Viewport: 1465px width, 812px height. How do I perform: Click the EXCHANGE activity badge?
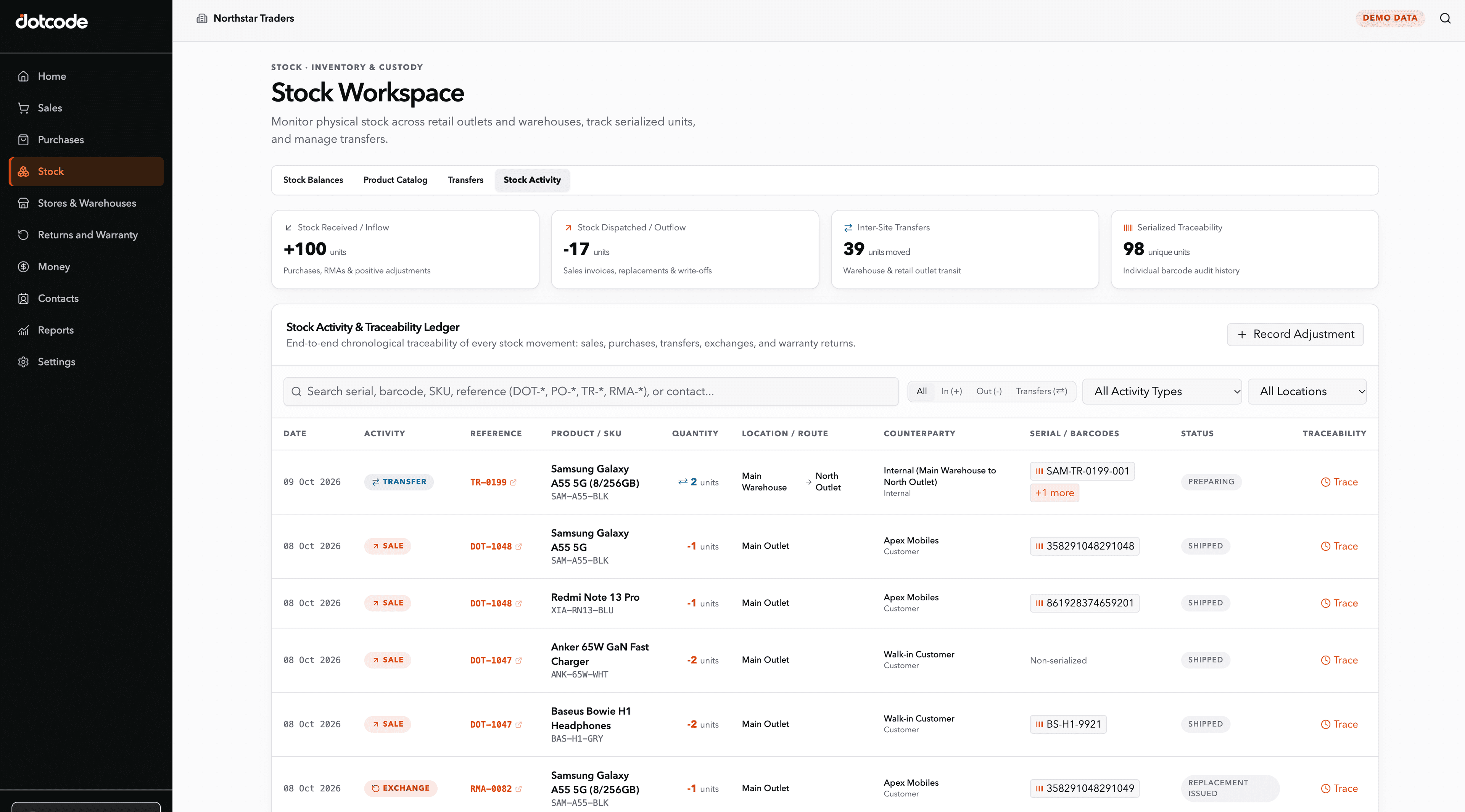click(x=401, y=789)
